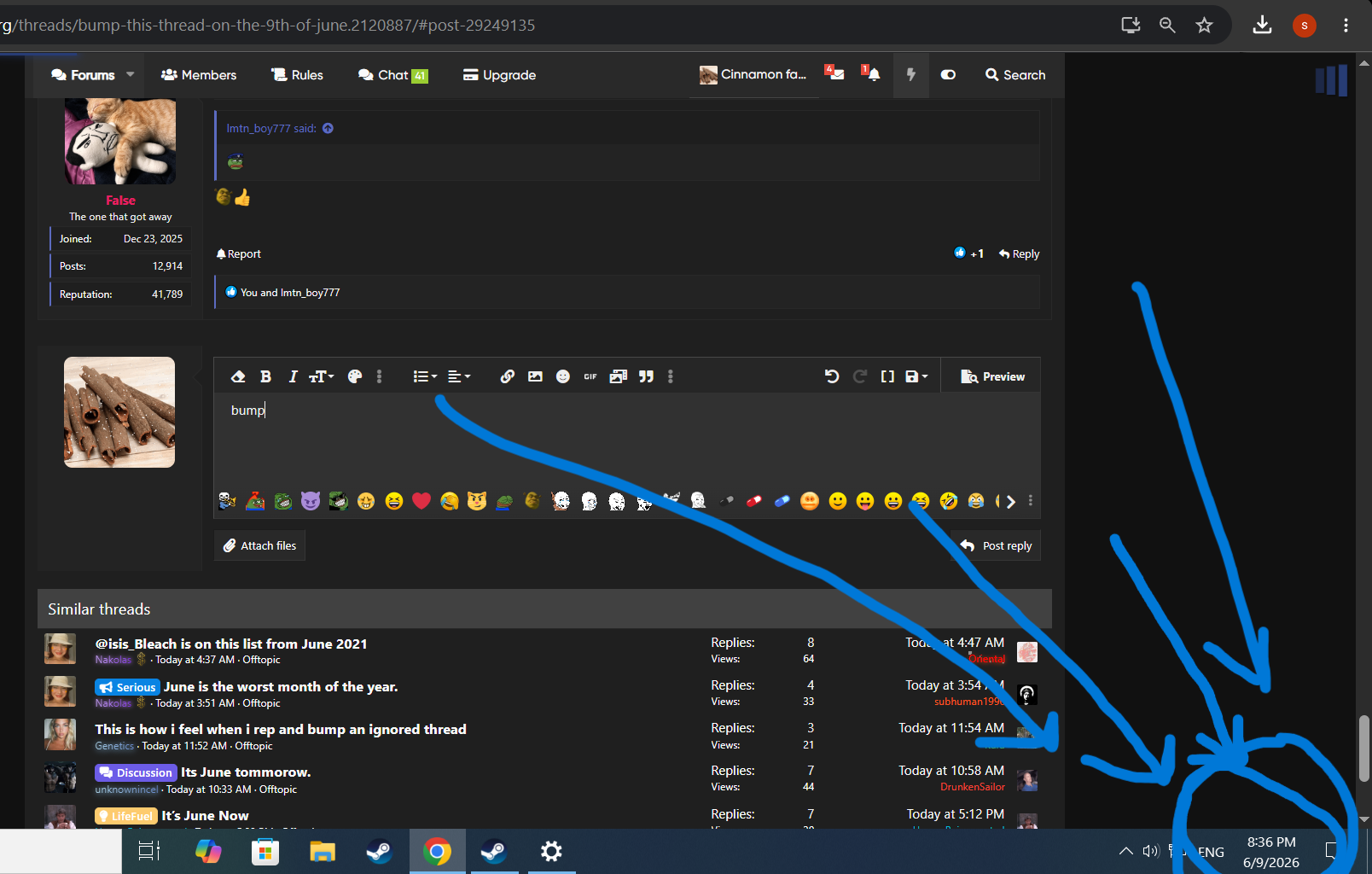Open Microsoft Store from the taskbar
The height and width of the screenshot is (874, 1372).
(265, 851)
